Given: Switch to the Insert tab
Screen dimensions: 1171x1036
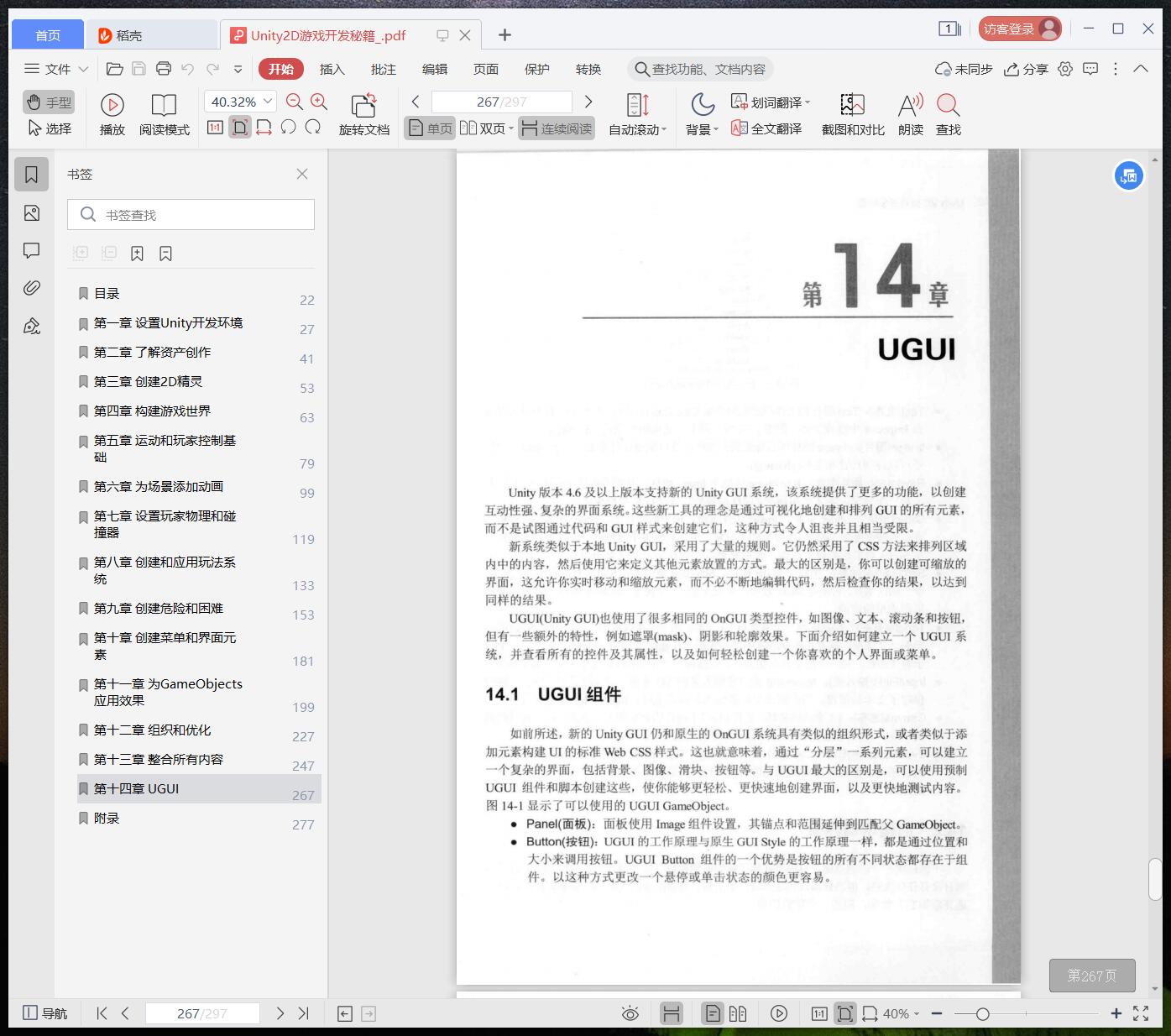Looking at the screenshot, I should click(332, 69).
